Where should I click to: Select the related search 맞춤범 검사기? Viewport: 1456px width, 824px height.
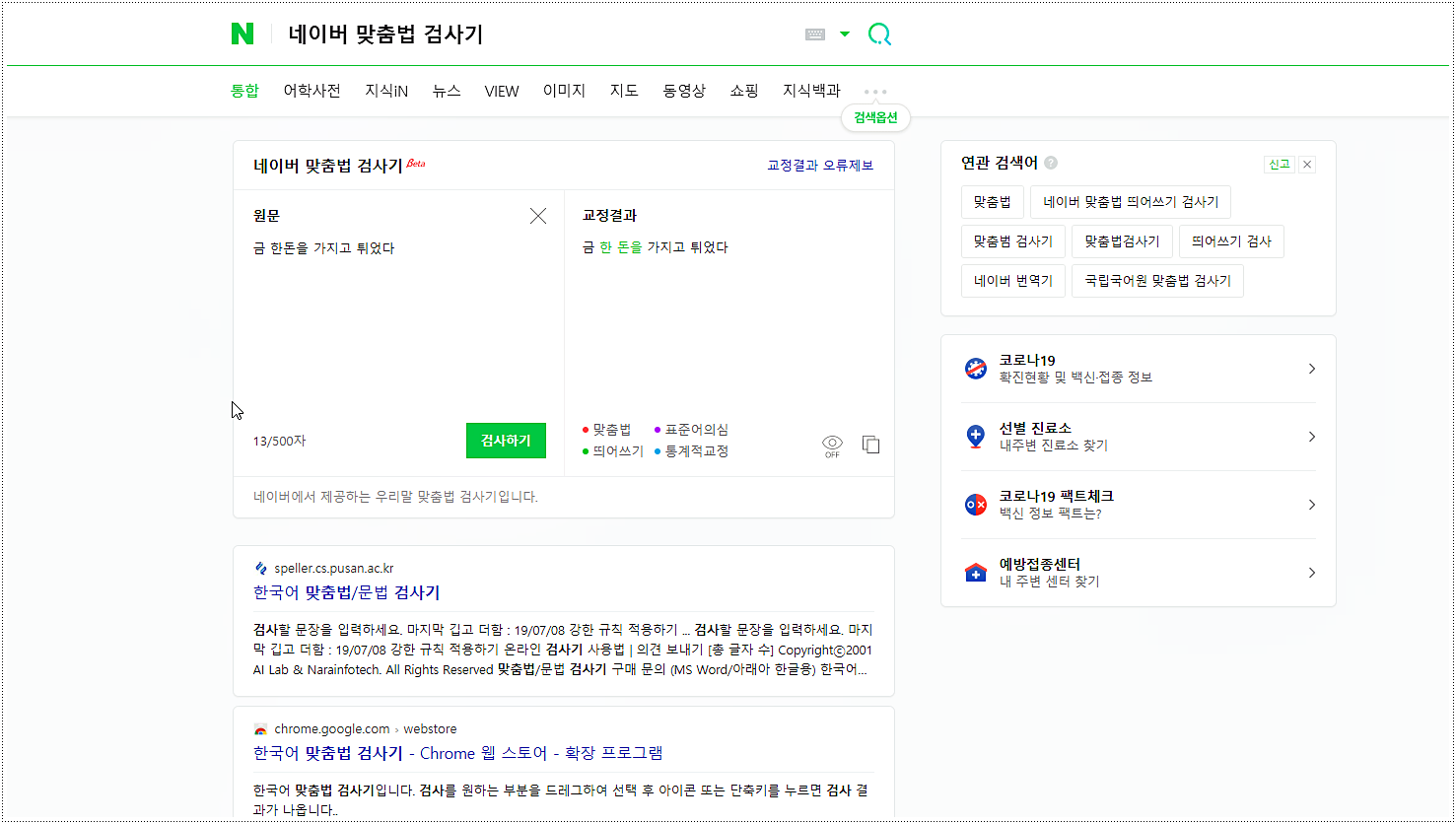pos(1013,241)
